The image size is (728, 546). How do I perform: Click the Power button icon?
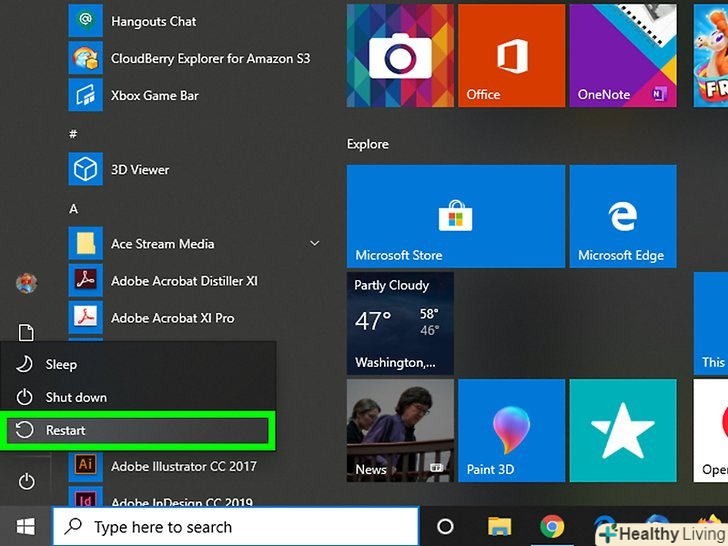(x=27, y=482)
